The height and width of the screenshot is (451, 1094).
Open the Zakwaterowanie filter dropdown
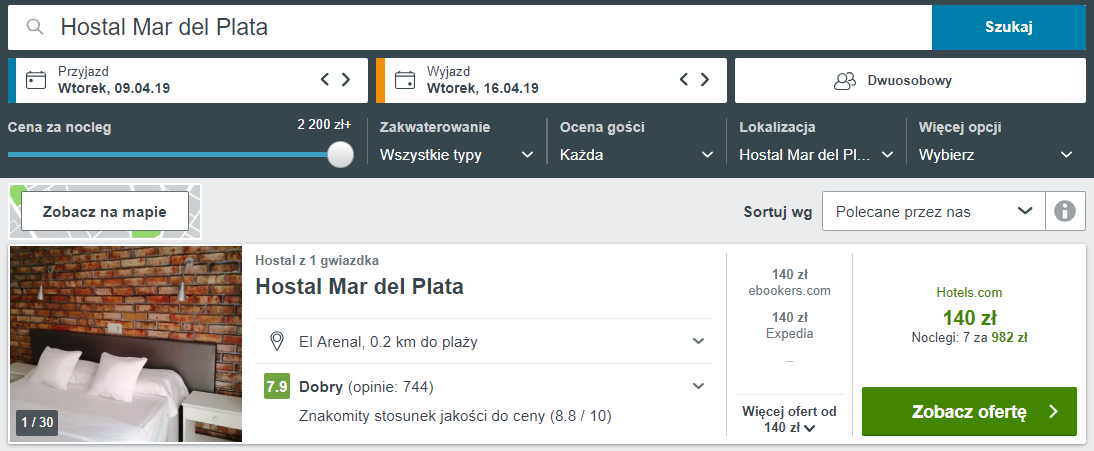456,155
